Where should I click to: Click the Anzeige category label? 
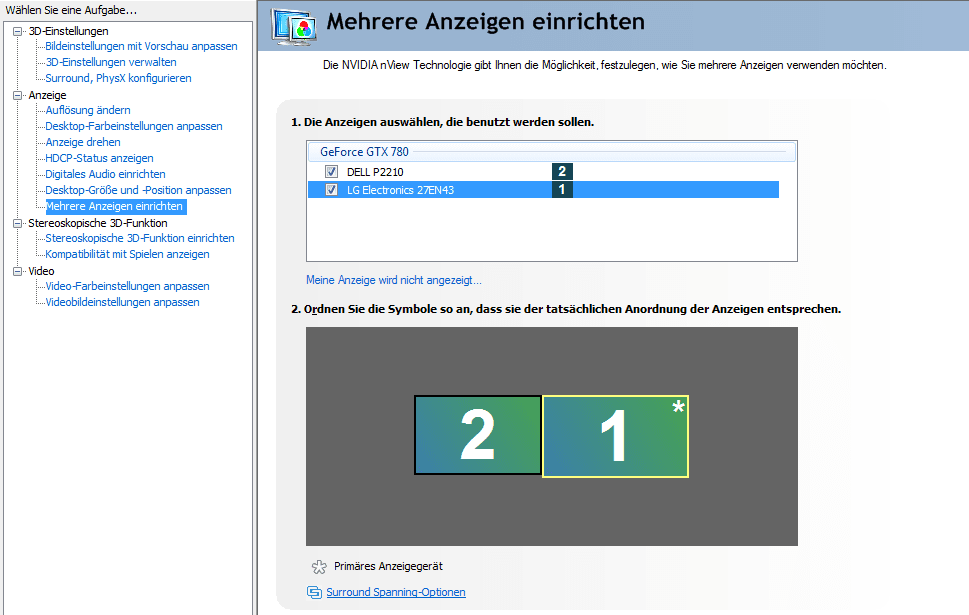pos(47,95)
